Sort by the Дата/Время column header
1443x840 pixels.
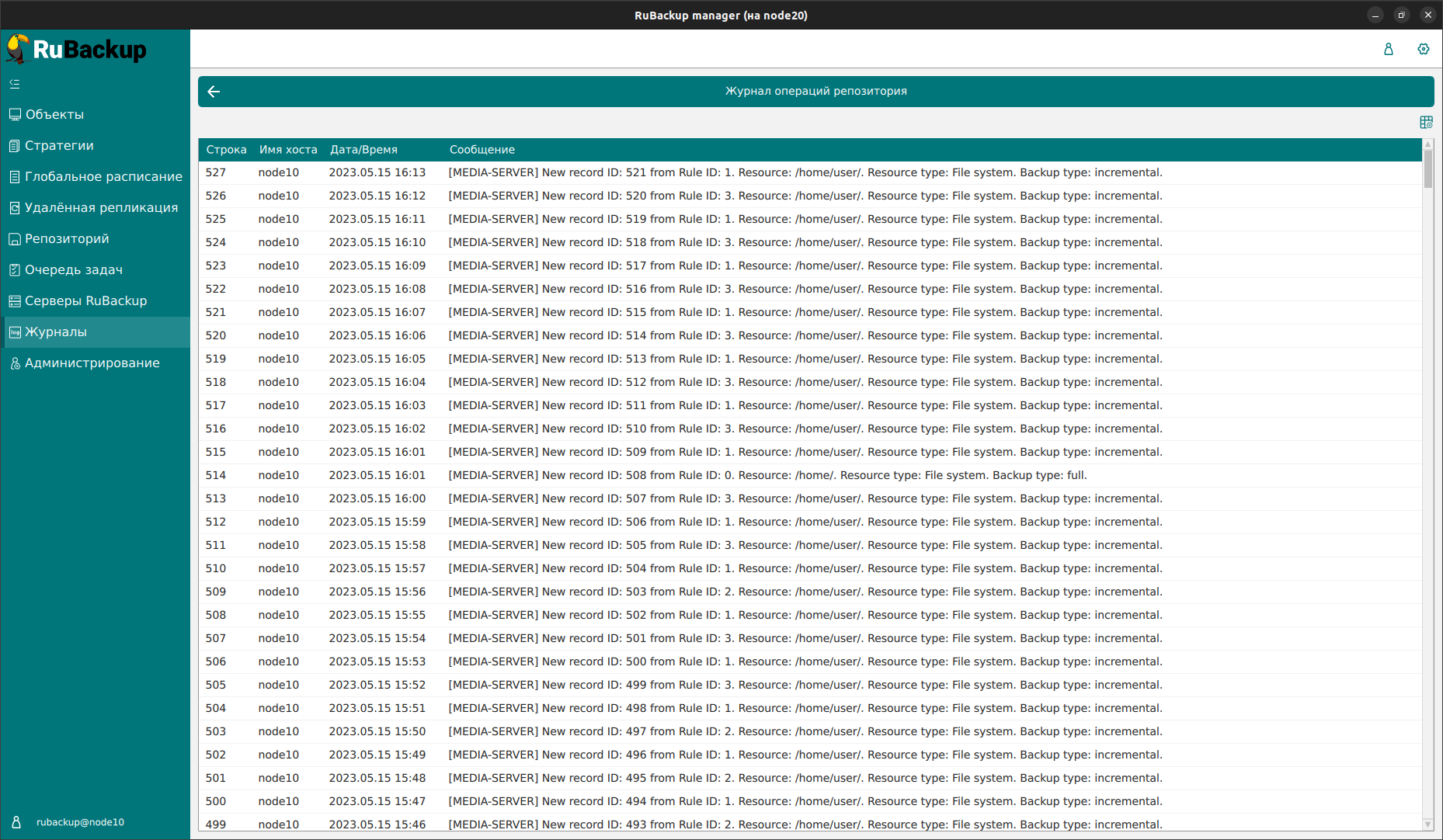363,150
